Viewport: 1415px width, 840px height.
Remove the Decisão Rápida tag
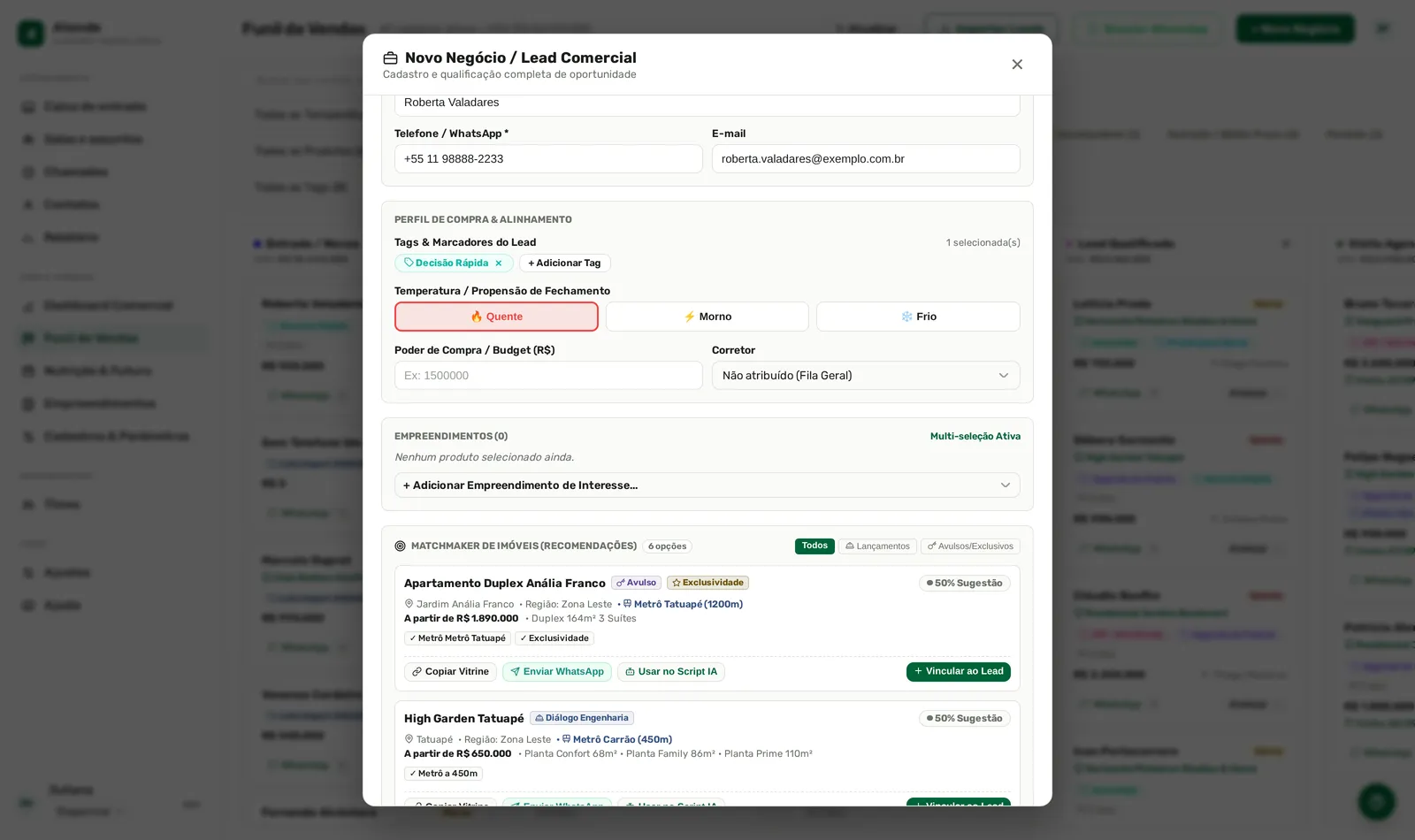coord(499,263)
